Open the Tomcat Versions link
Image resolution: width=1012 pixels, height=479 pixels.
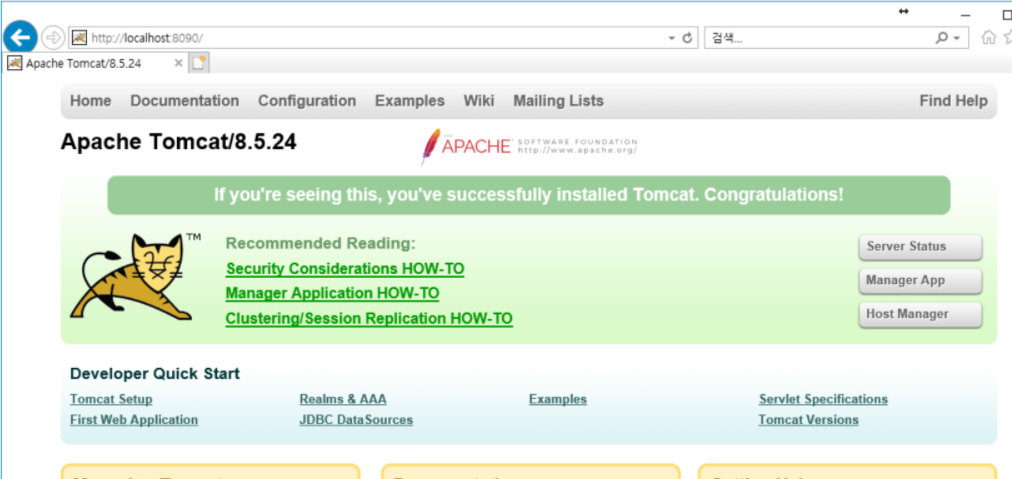(808, 420)
